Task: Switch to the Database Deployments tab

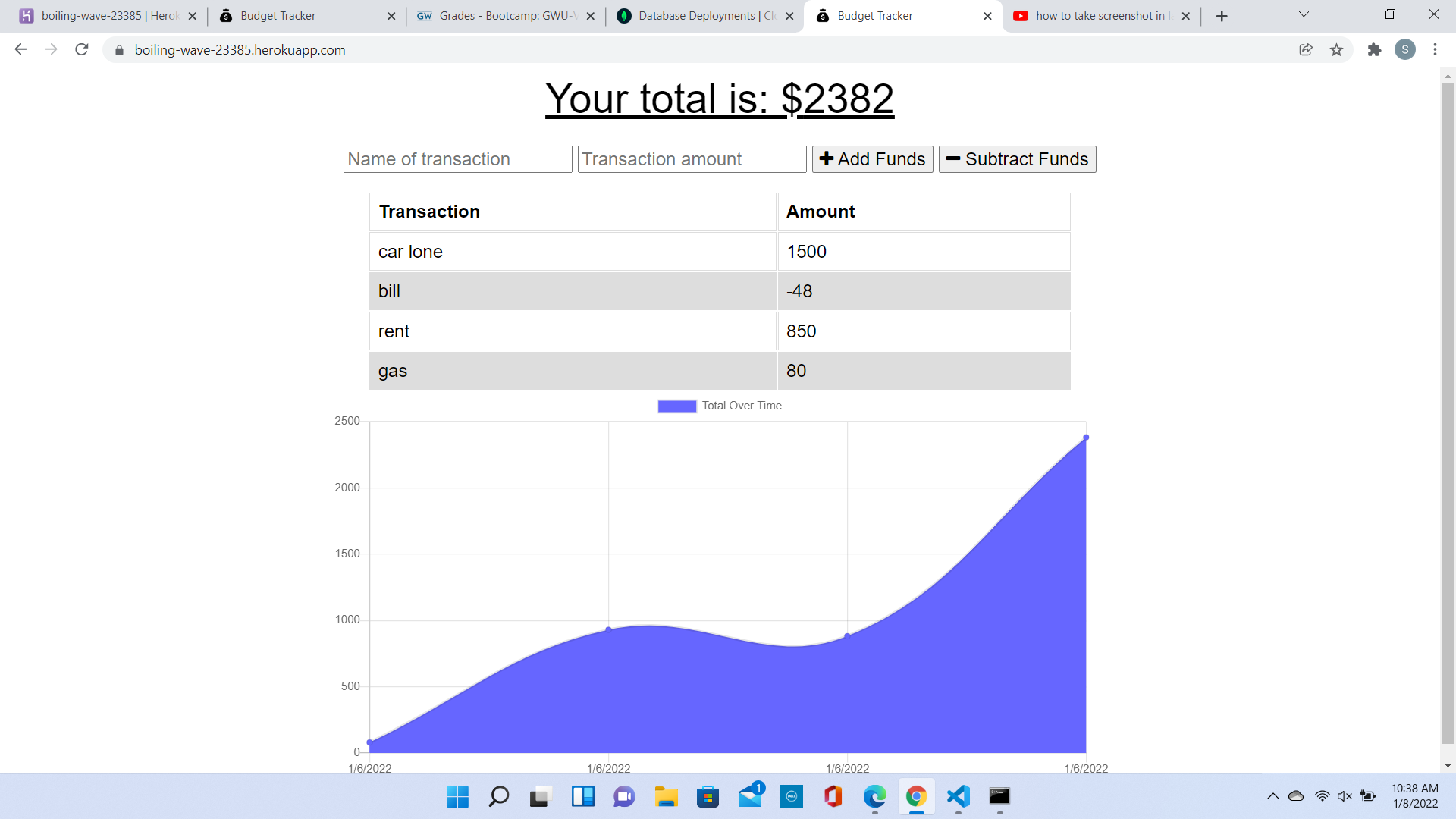Action: (701, 15)
